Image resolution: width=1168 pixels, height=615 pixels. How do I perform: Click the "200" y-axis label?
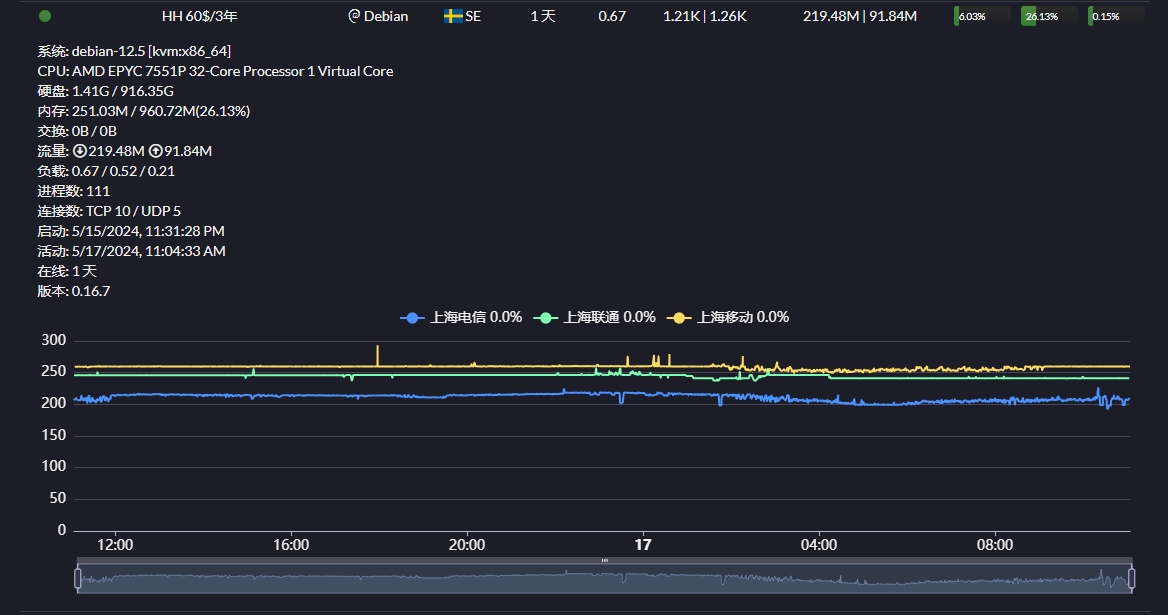54,404
